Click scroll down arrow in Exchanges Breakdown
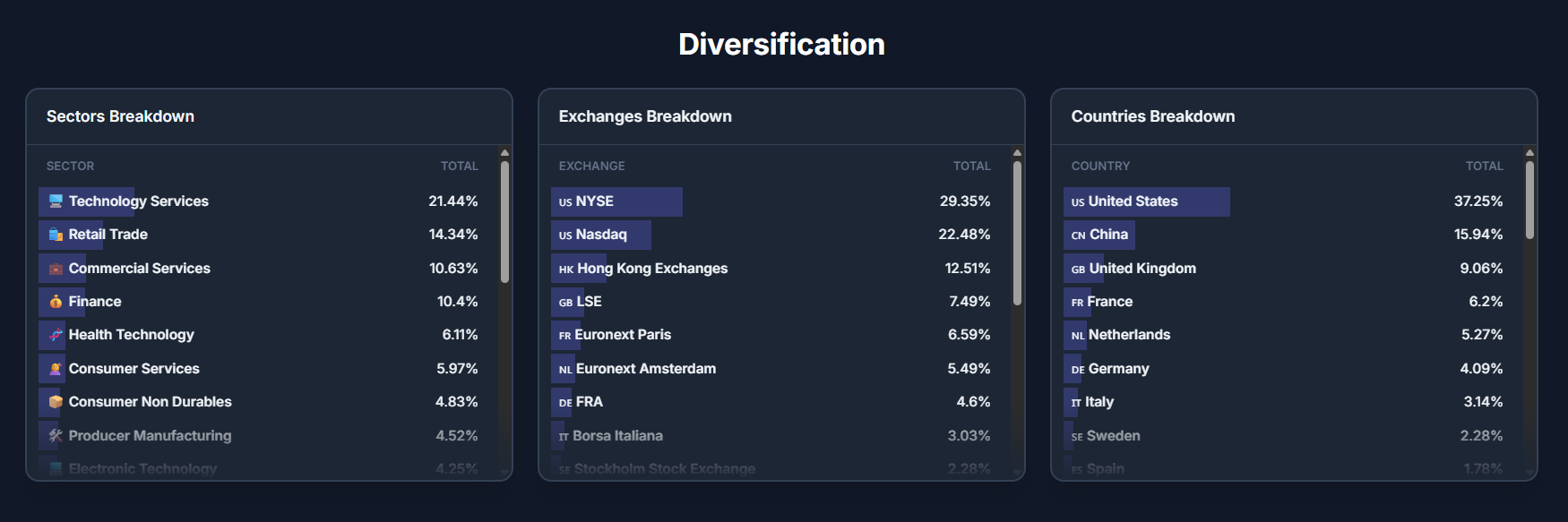 click(1017, 472)
